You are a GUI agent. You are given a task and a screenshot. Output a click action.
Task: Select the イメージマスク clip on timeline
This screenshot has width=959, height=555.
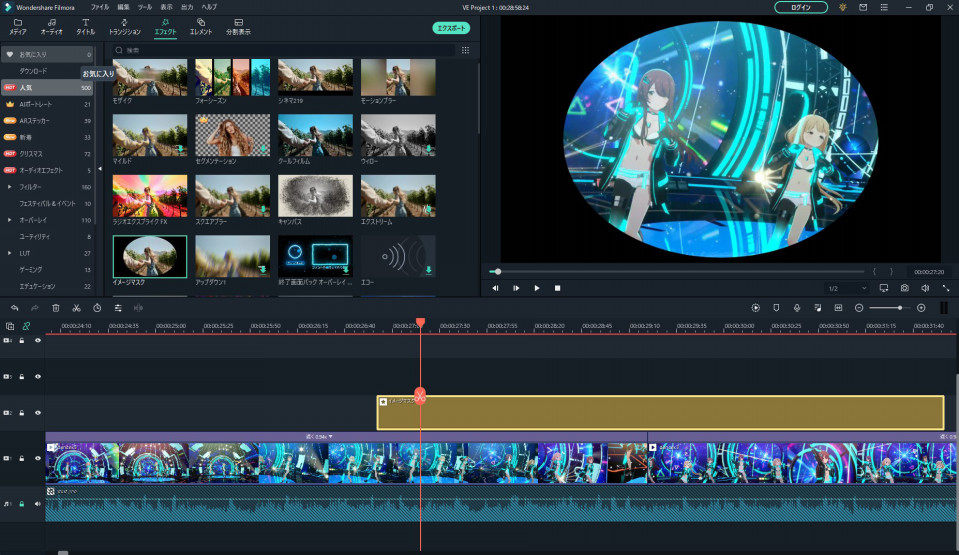click(661, 412)
